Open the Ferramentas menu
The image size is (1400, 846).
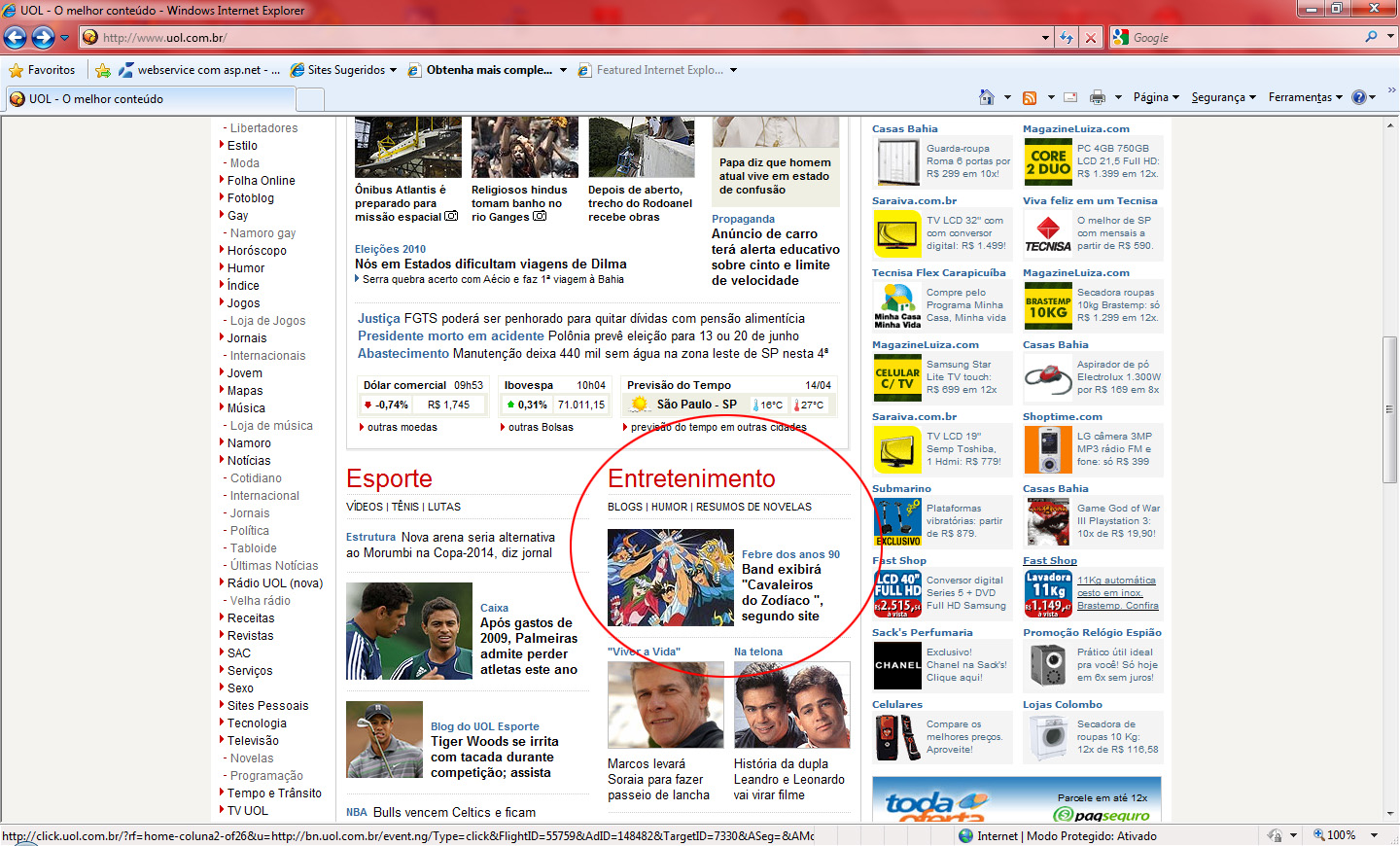coord(1305,97)
